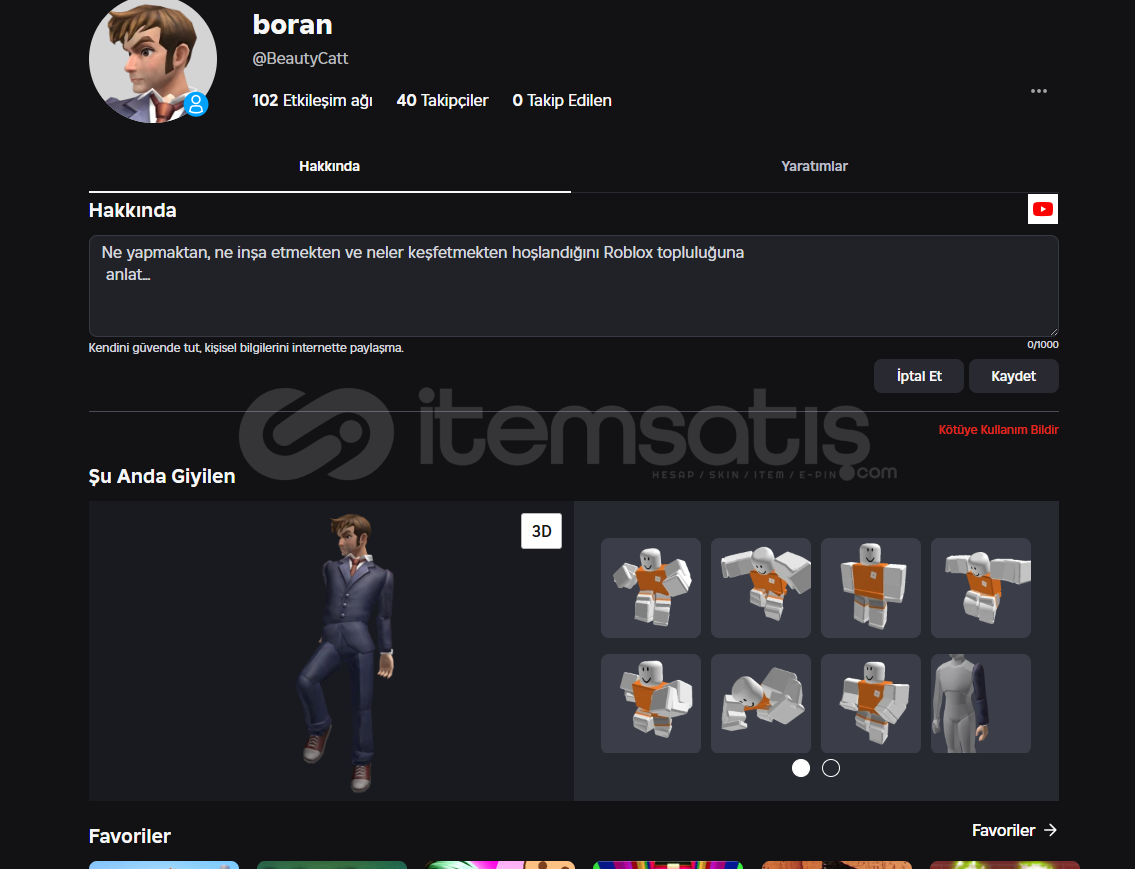Select the gray mannequin torso thumbnail
This screenshot has width=1135, height=869.
pos(981,703)
